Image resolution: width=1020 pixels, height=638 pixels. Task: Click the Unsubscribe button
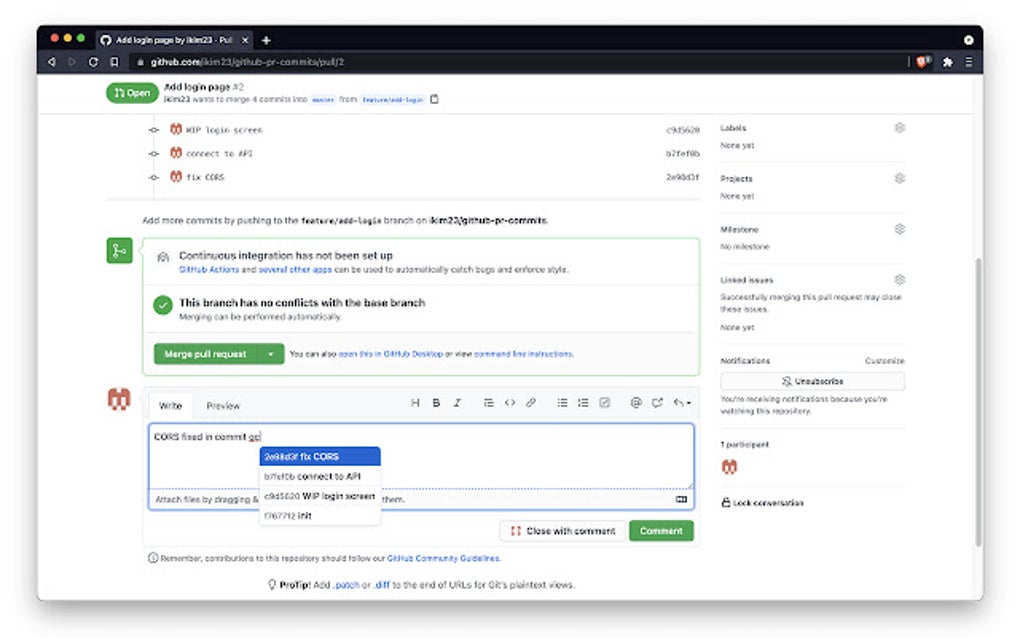coord(812,381)
